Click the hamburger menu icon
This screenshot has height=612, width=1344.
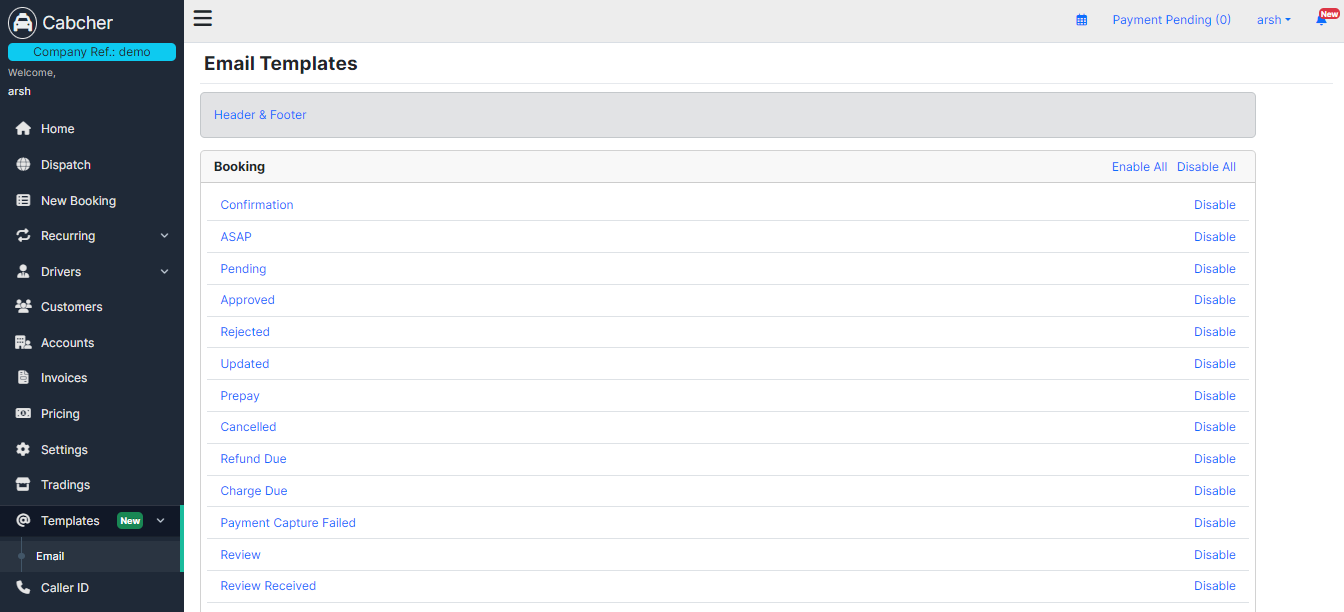tap(203, 18)
